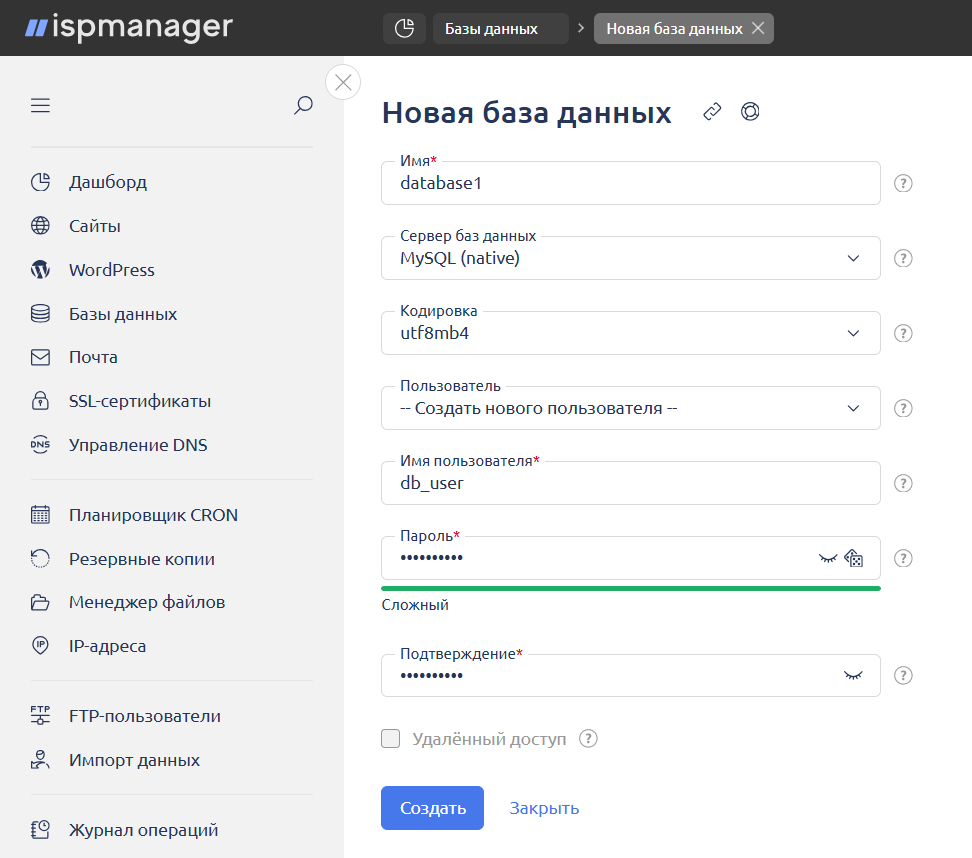Open the Кодировка dropdown list
The height and width of the screenshot is (858, 972).
tap(631, 333)
